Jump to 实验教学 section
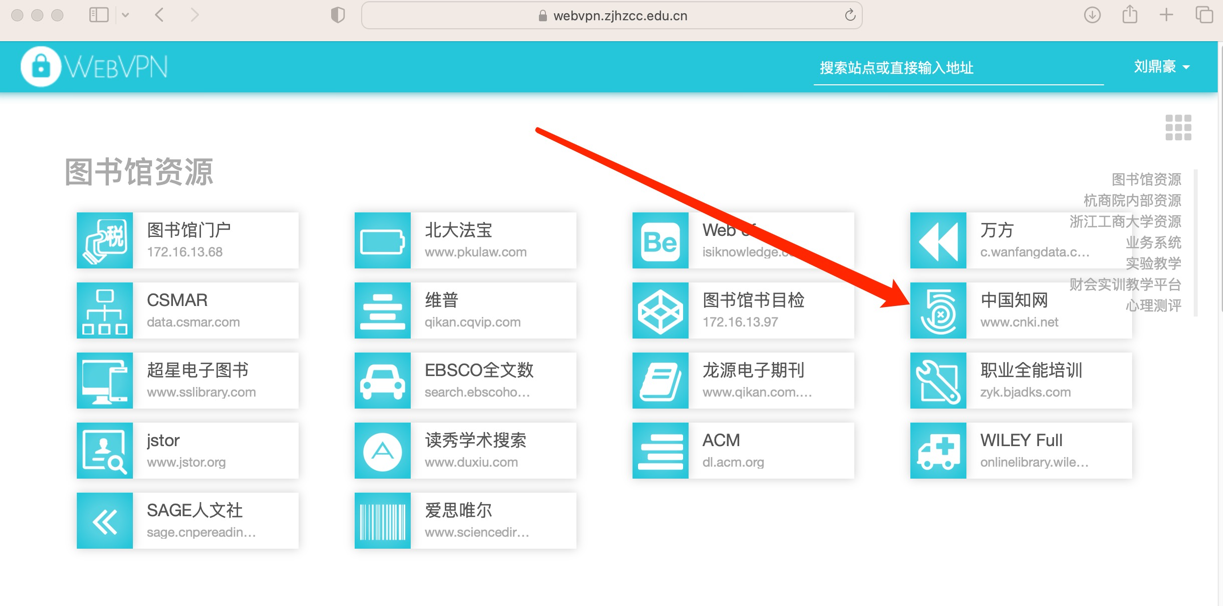Screen dimensions: 1223x606 coord(1153,263)
